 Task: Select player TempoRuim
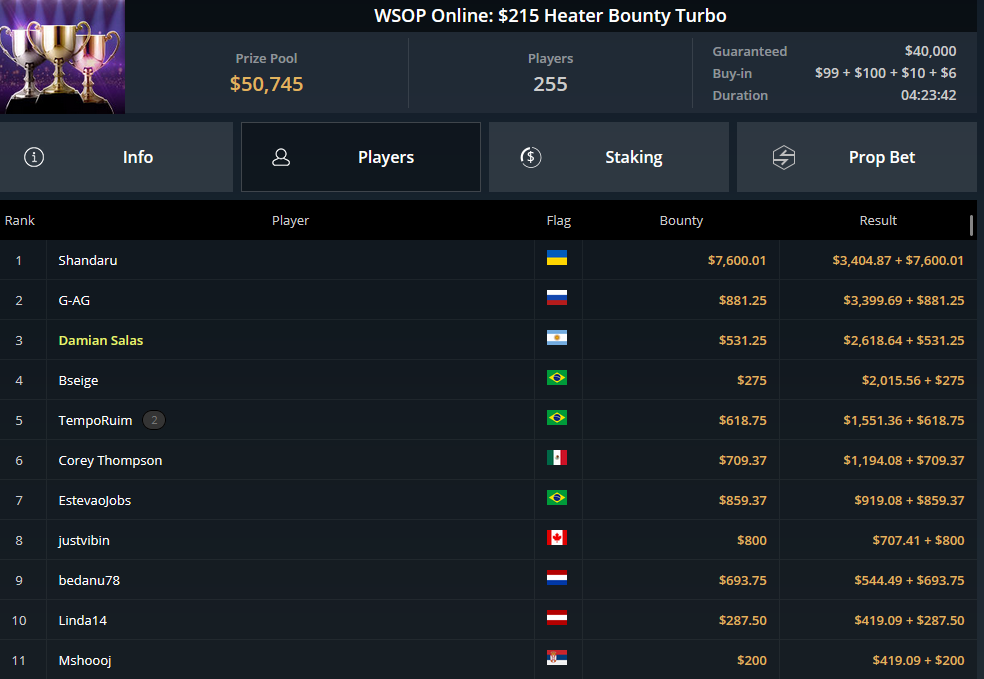click(x=95, y=420)
